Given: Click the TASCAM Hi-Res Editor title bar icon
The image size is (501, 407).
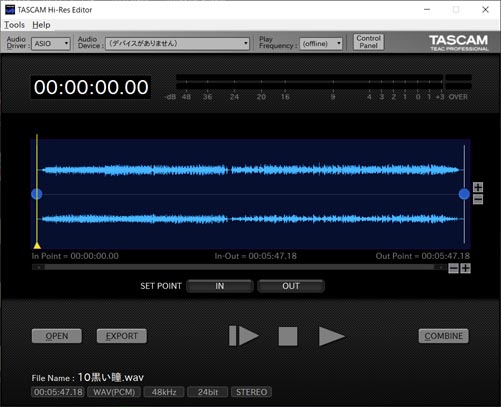Looking at the screenshot, I should (x=10, y=10).
